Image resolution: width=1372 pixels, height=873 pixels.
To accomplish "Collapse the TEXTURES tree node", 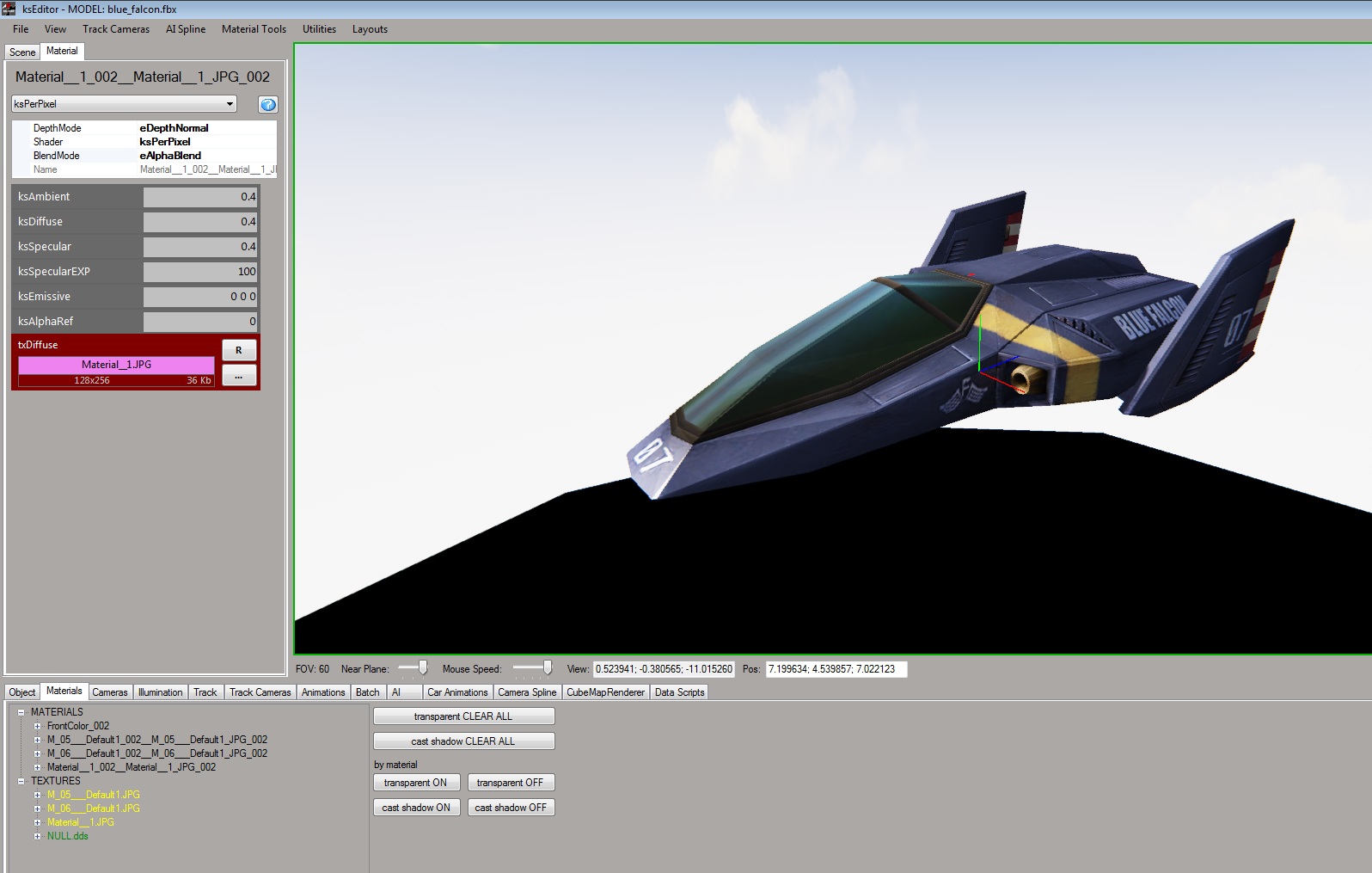I will 21,781.
